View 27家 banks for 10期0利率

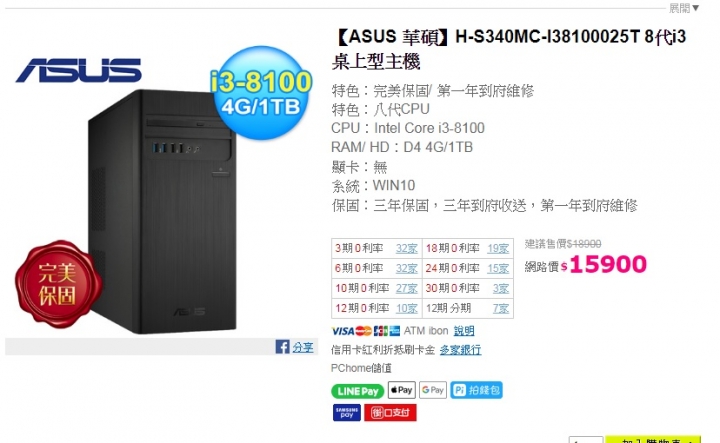(x=406, y=288)
